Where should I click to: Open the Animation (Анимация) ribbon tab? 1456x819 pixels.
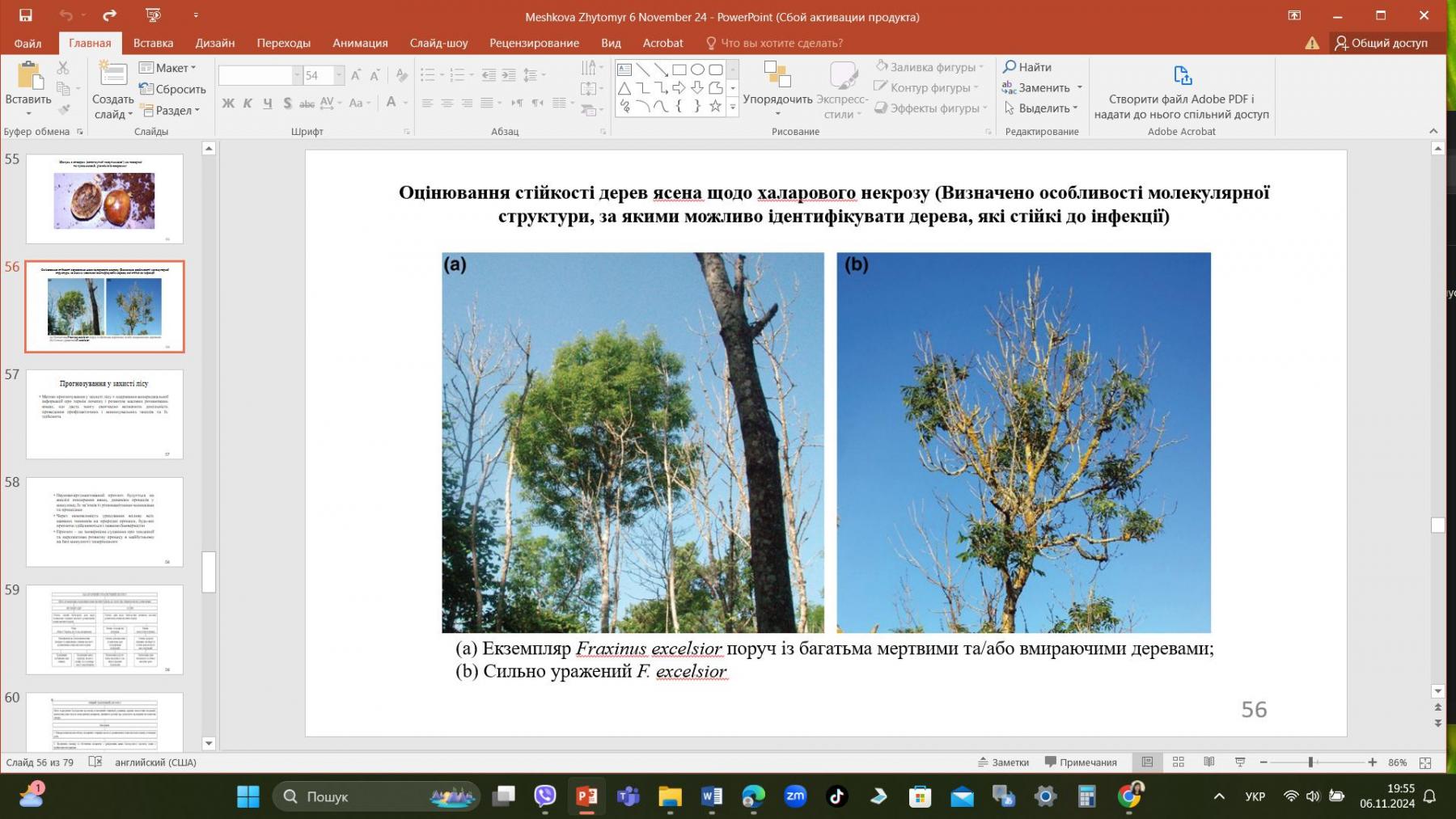360,43
